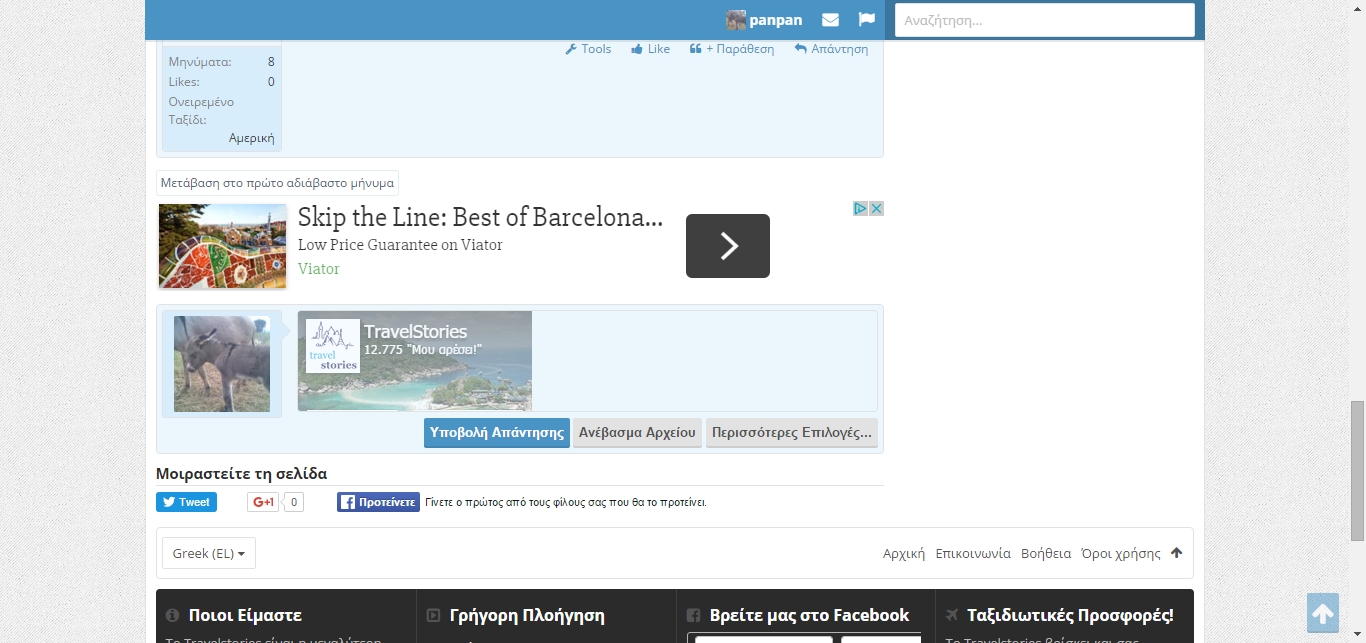This screenshot has width=1366, height=643.
Task: Click the blue scroll-to-top arrow button
Action: pos(1322,613)
